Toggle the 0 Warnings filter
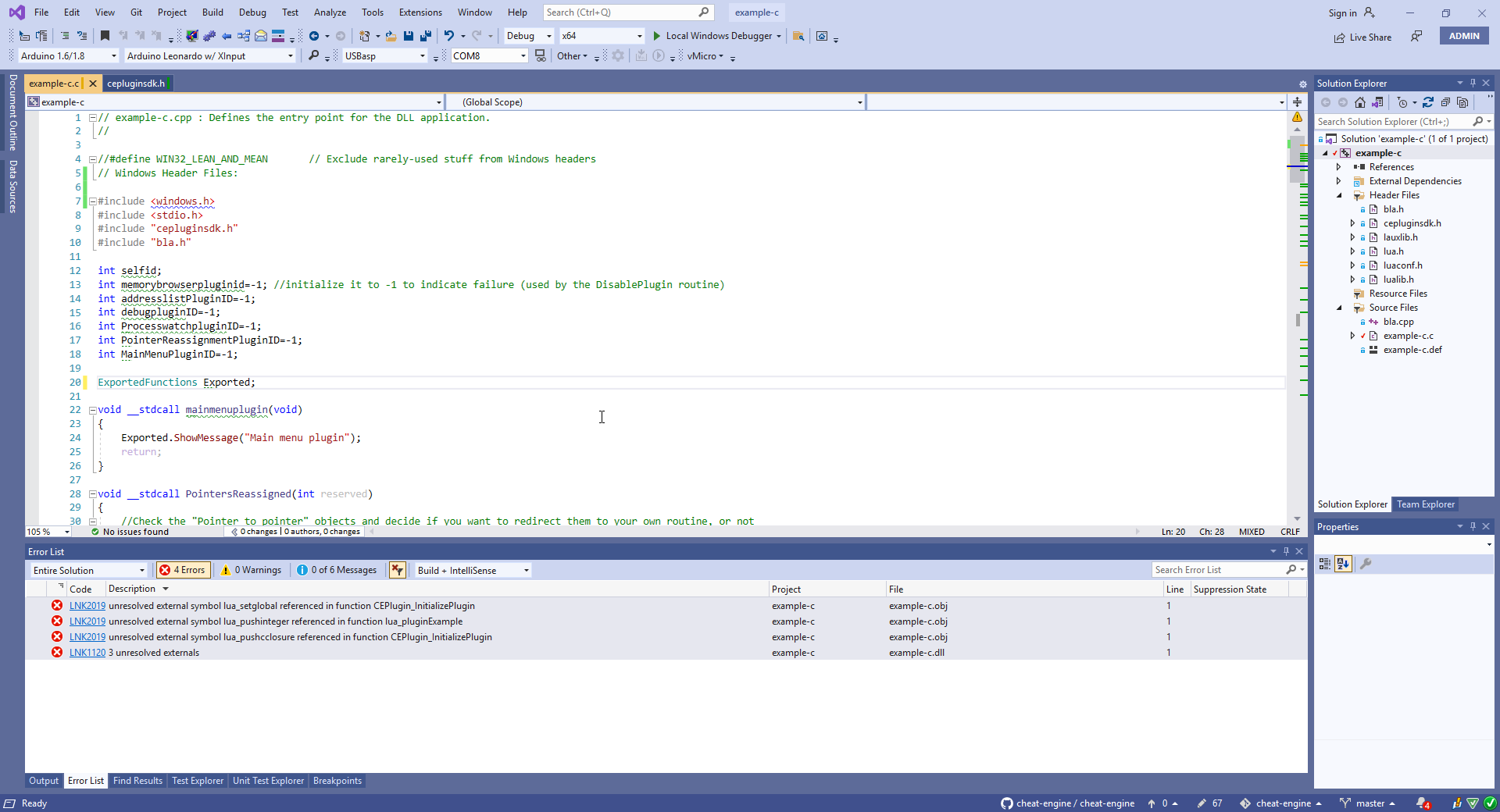The height and width of the screenshot is (812, 1500). [x=251, y=570]
